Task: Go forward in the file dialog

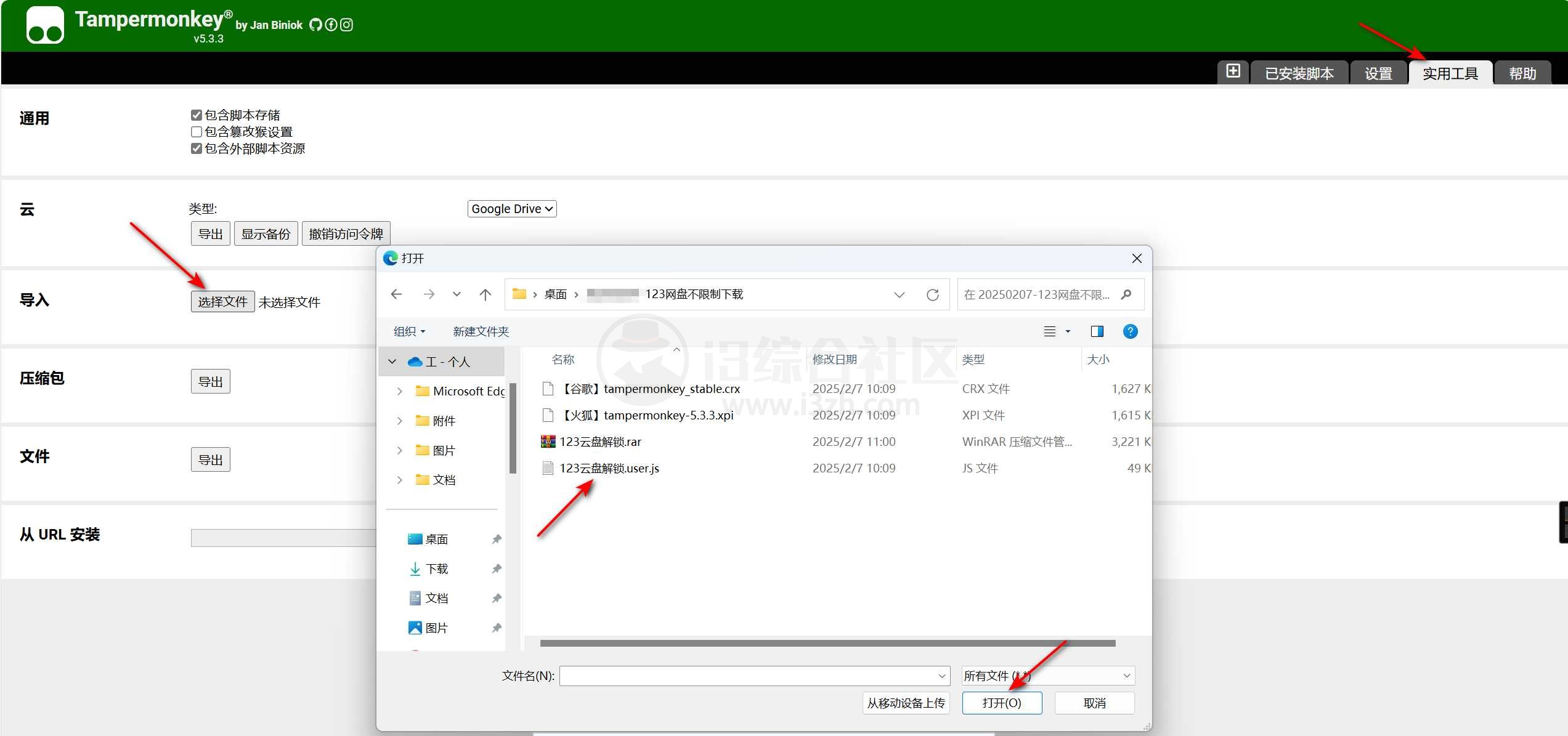Action: tap(429, 294)
